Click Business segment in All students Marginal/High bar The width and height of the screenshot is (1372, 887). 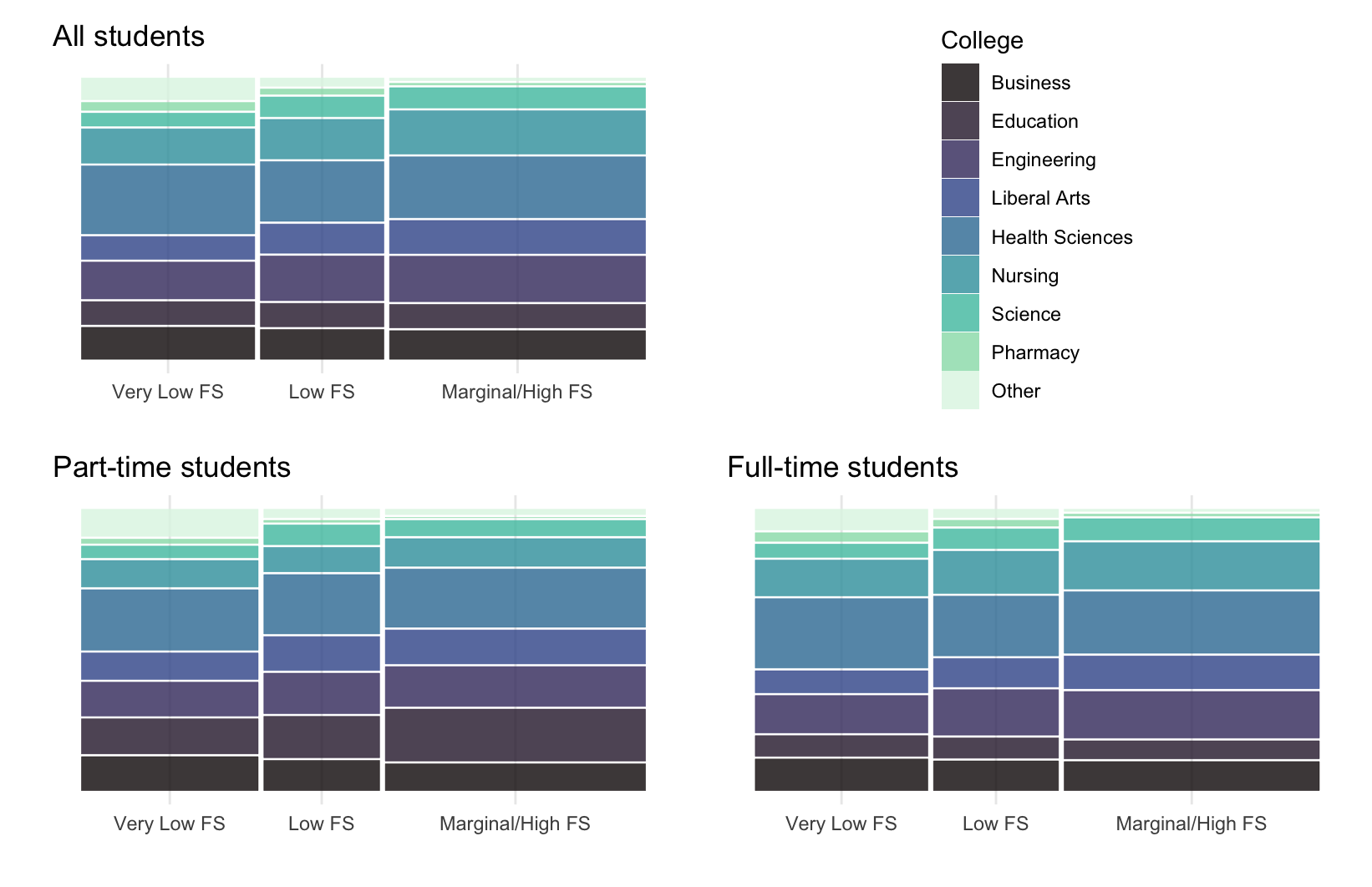(517, 345)
